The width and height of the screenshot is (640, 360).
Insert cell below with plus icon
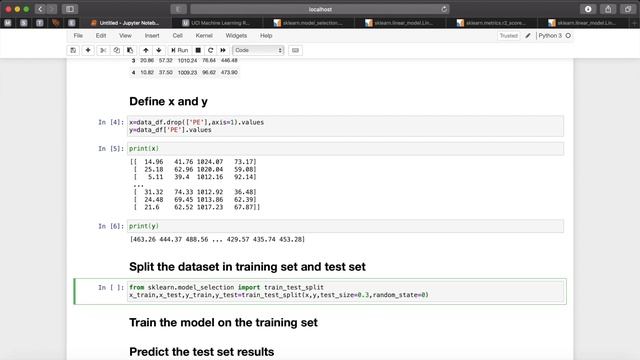tap(88, 50)
